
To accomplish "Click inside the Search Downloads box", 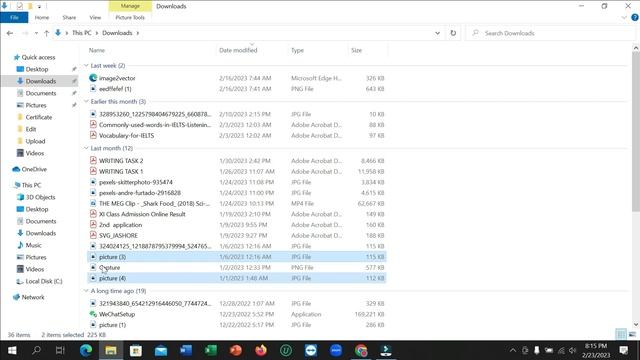I will pyautogui.click(x=551, y=33).
